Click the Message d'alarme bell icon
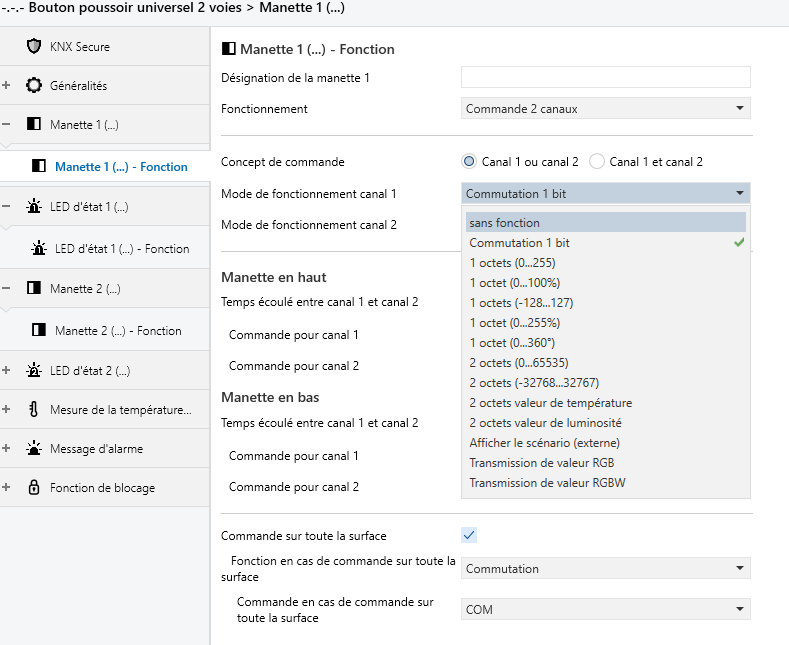The height and width of the screenshot is (645, 789). (x=34, y=449)
